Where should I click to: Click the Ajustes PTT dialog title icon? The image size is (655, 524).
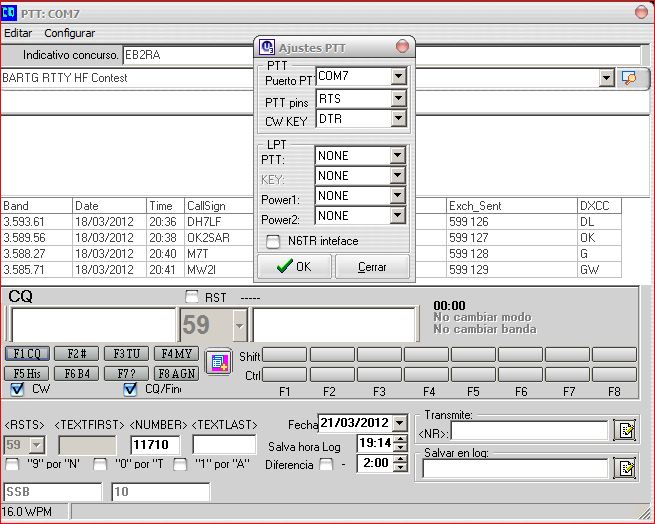tap(267, 47)
